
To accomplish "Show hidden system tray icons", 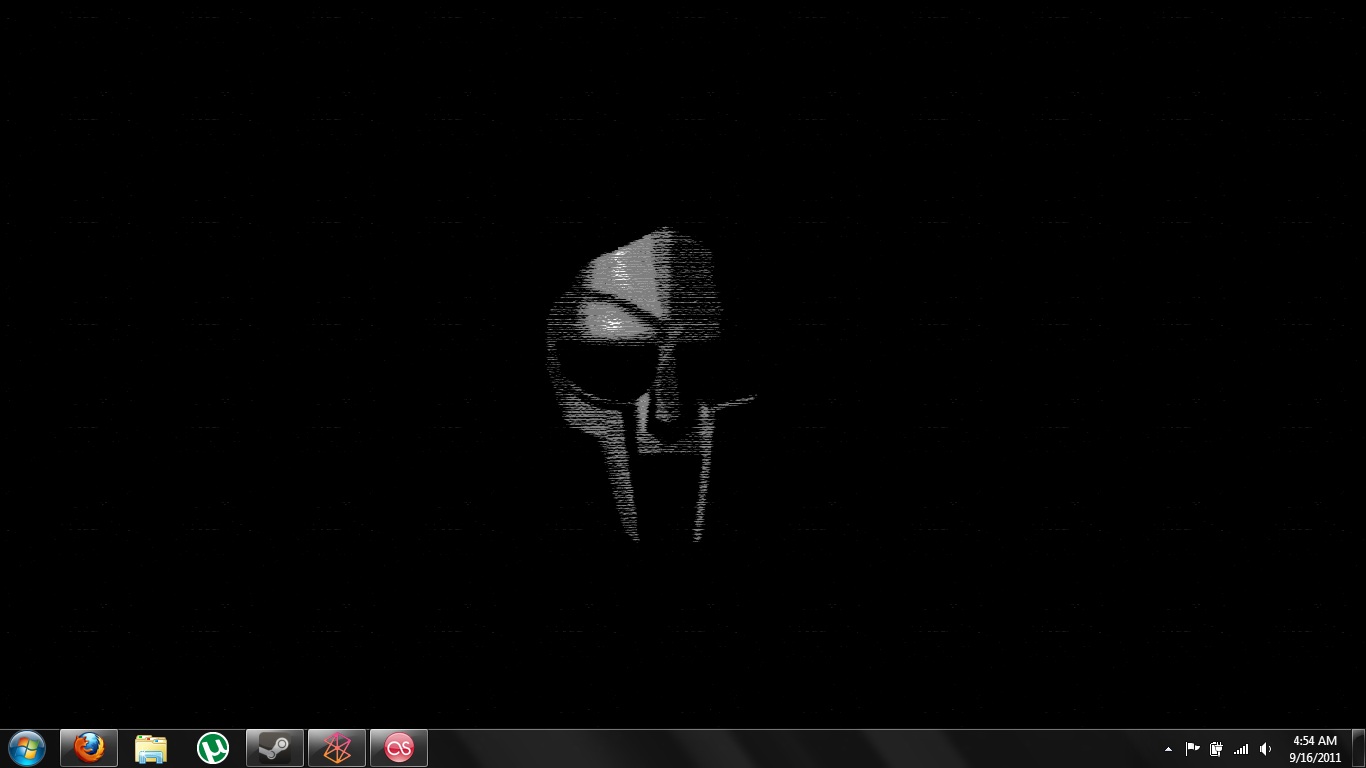I will 1168,749.
